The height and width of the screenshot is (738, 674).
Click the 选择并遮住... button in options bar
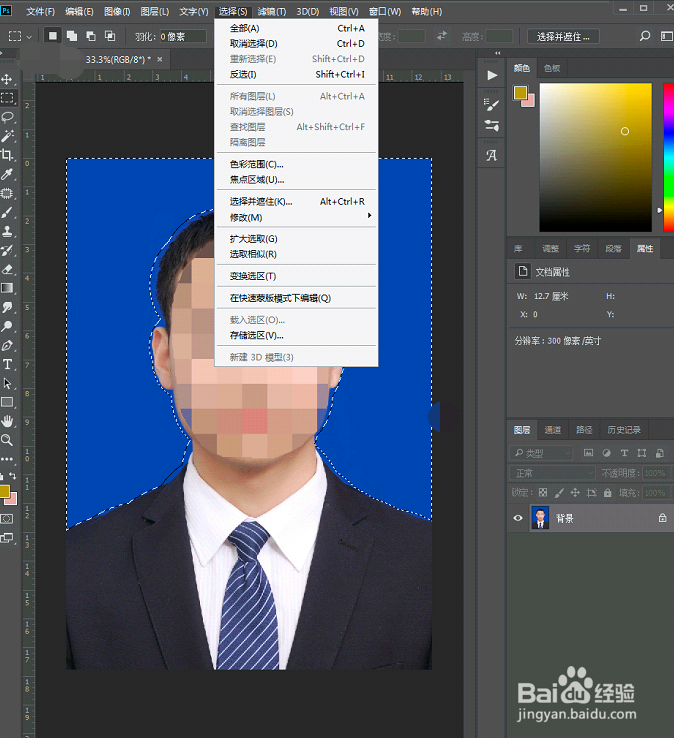click(x=563, y=37)
